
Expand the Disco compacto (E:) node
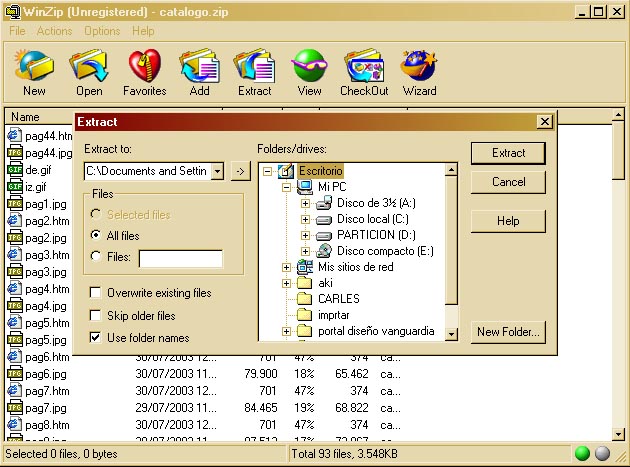click(x=305, y=252)
